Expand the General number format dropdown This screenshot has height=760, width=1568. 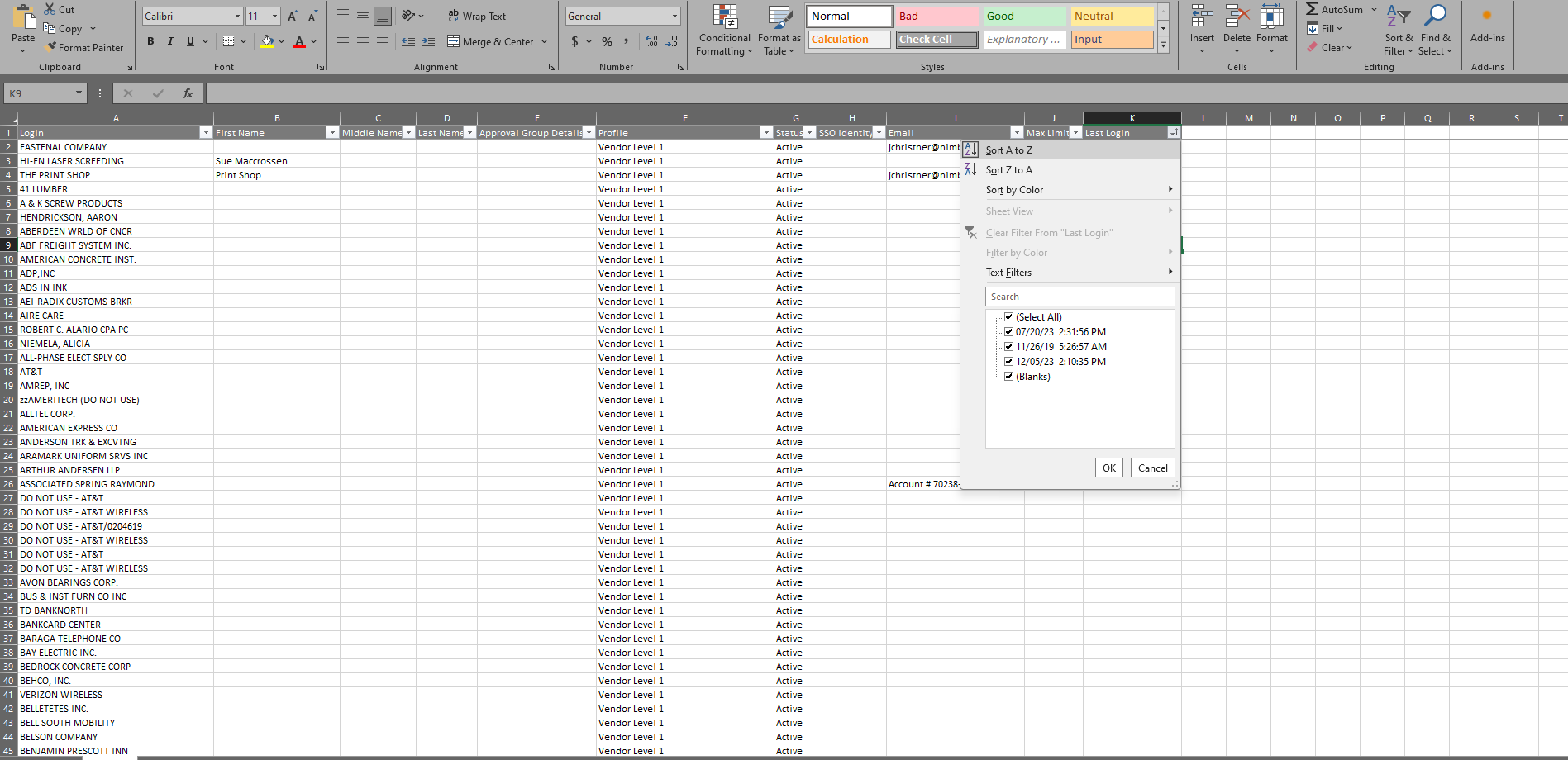[674, 17]
